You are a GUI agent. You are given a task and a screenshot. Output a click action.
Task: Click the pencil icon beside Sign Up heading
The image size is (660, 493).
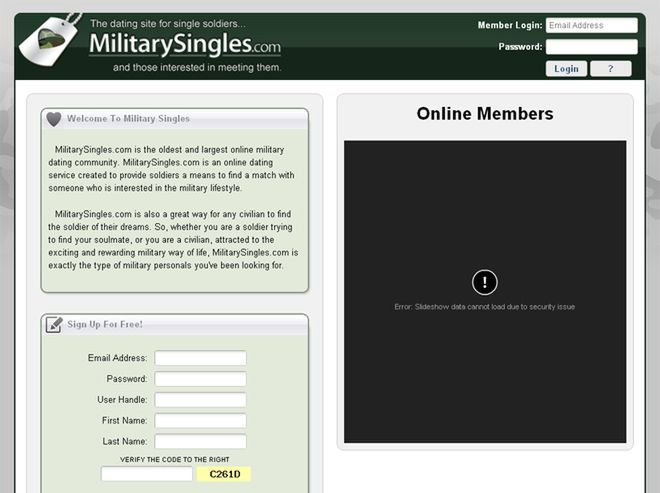(54, 325)
